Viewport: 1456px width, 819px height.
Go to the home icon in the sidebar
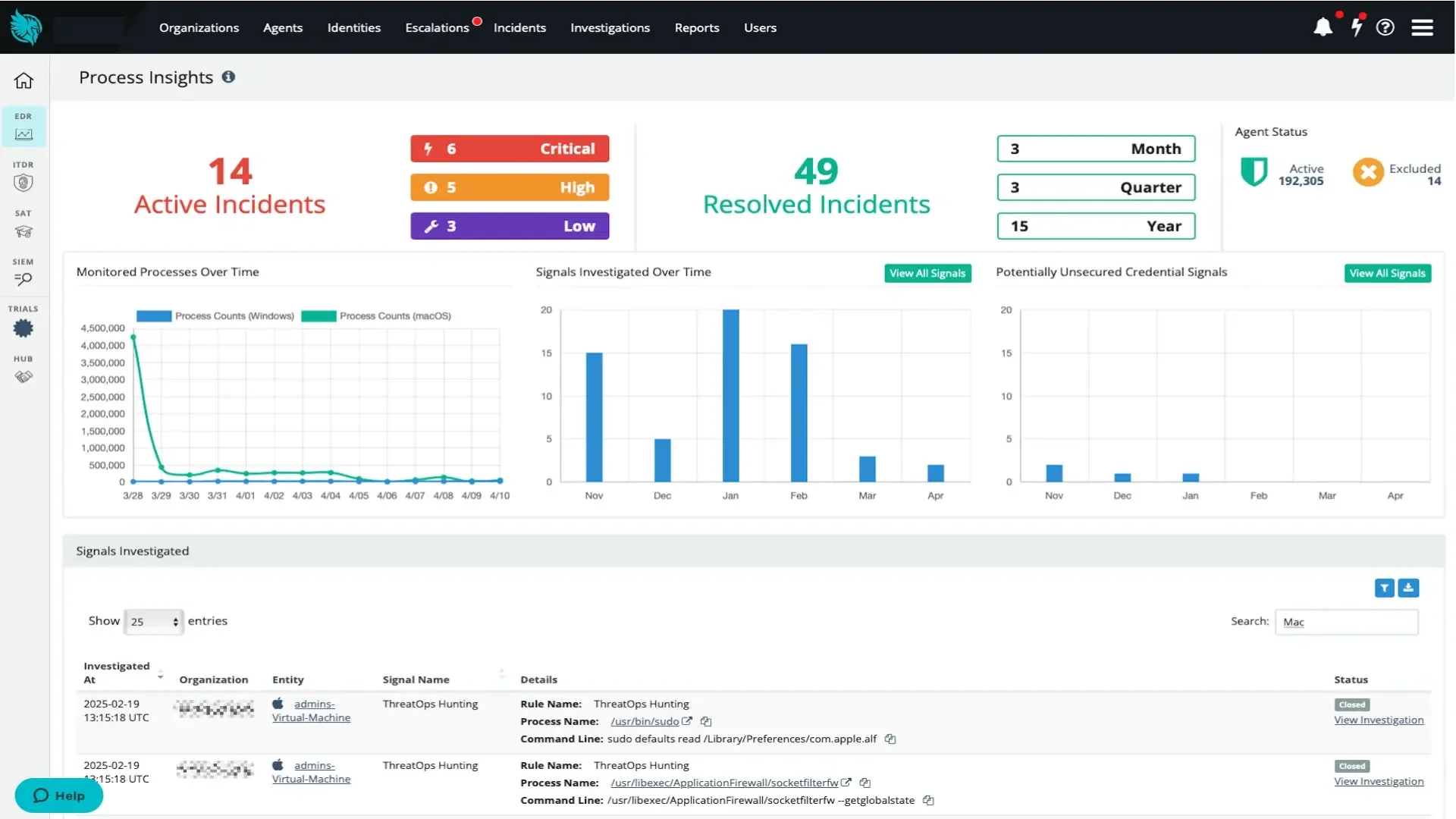pyautogui.click(x=24, y=80)
